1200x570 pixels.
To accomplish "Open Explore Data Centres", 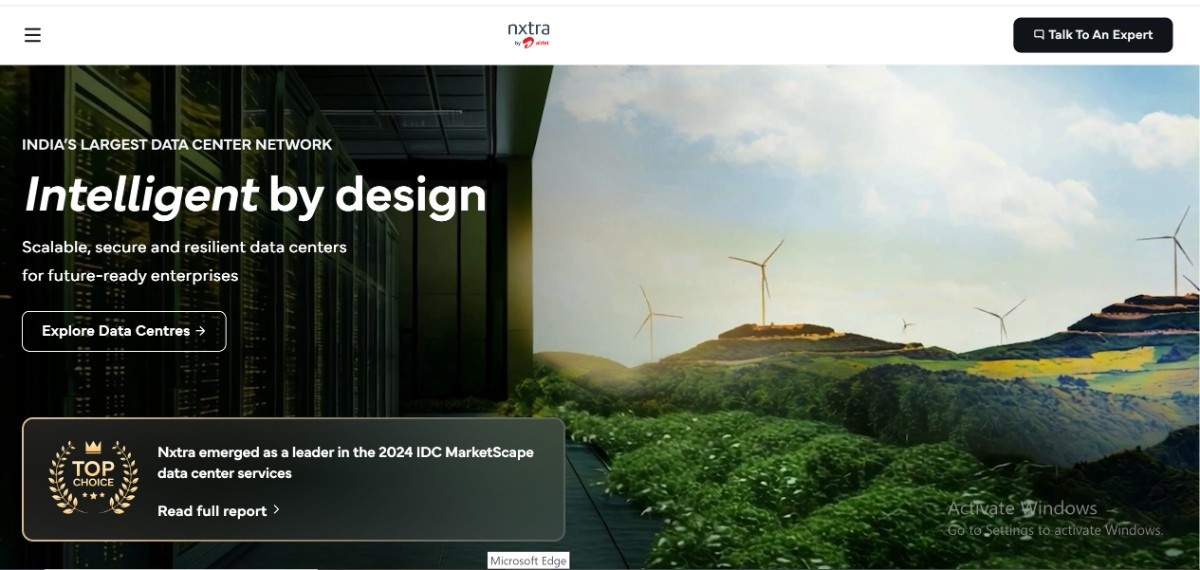I will [x=123, y=331].
